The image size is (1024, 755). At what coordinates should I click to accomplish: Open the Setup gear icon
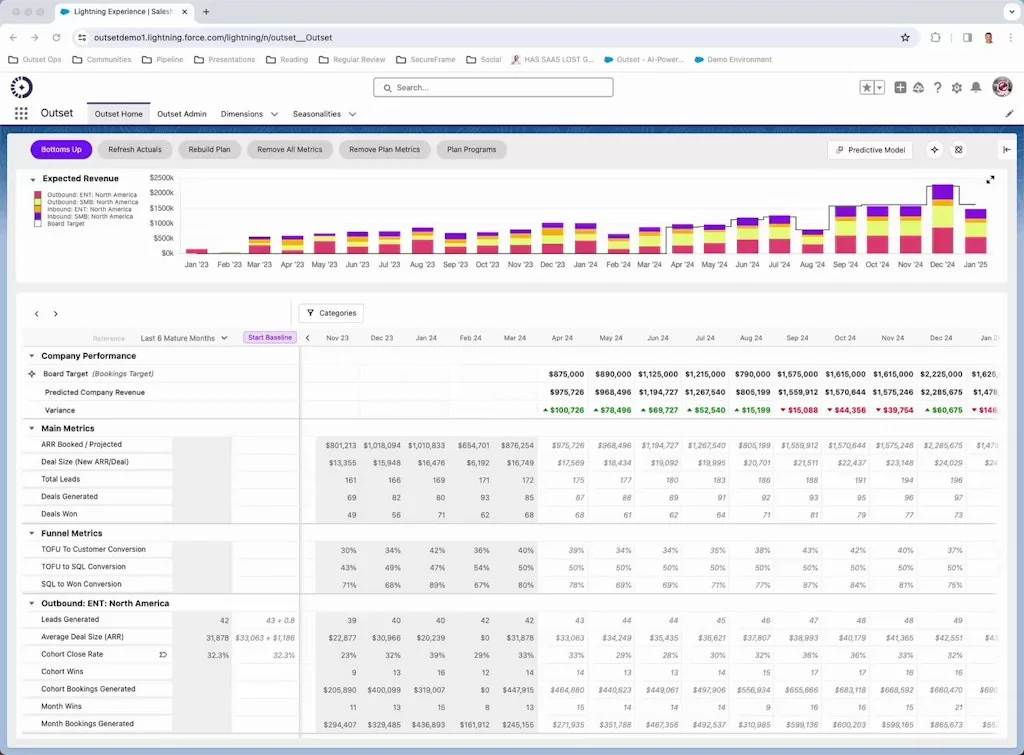tap(957, 88)
